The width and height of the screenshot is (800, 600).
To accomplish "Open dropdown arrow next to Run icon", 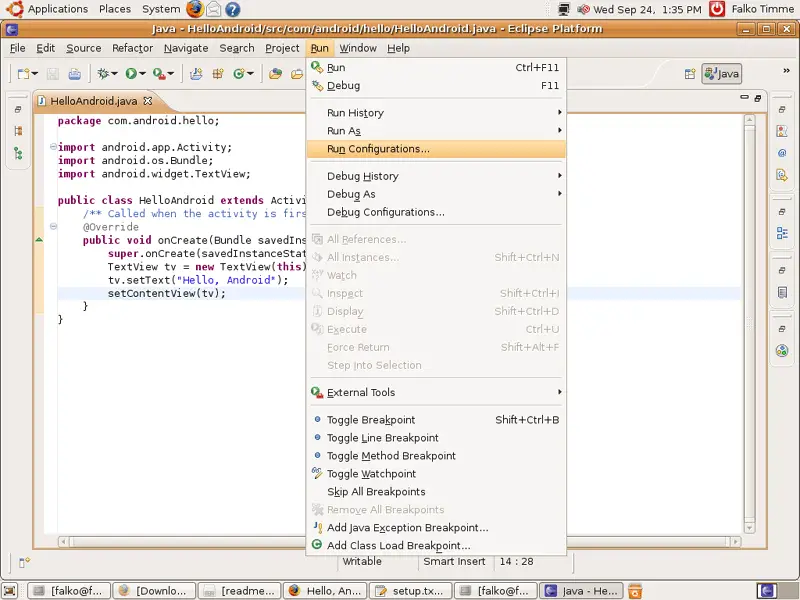I will coord(142,74).
